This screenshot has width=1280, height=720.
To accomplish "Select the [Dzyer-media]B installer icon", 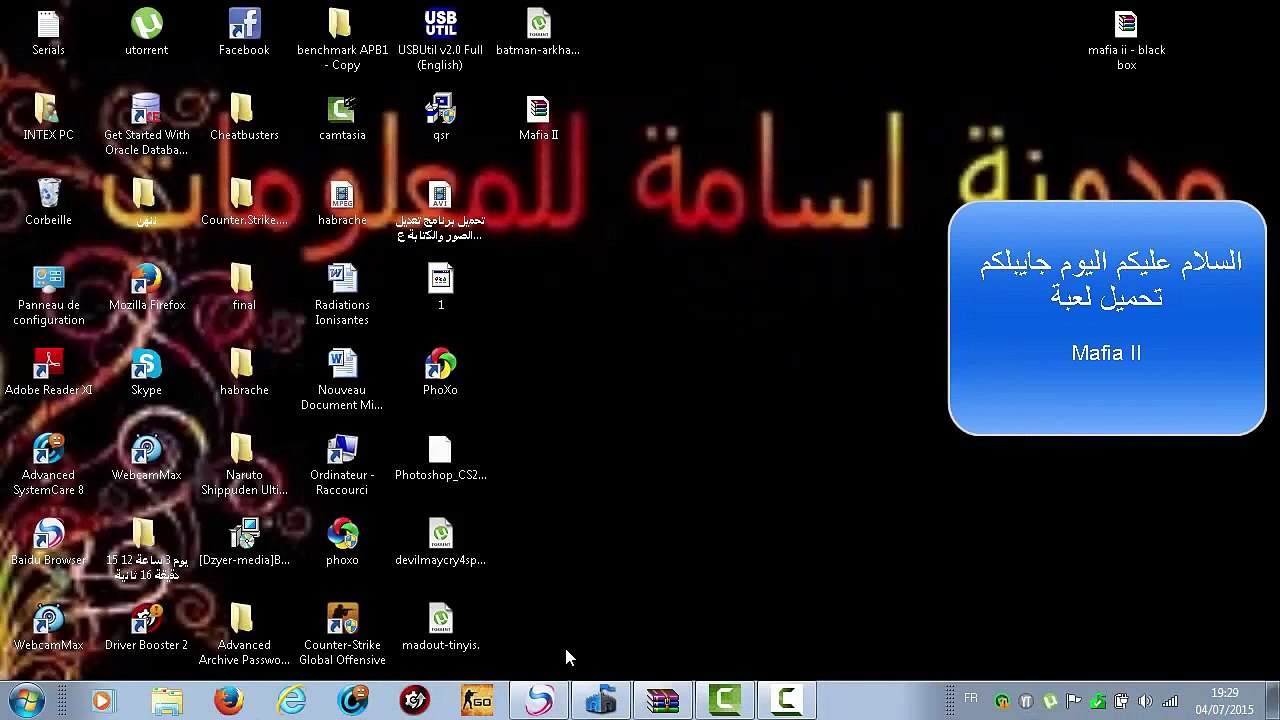I will 244,543.
